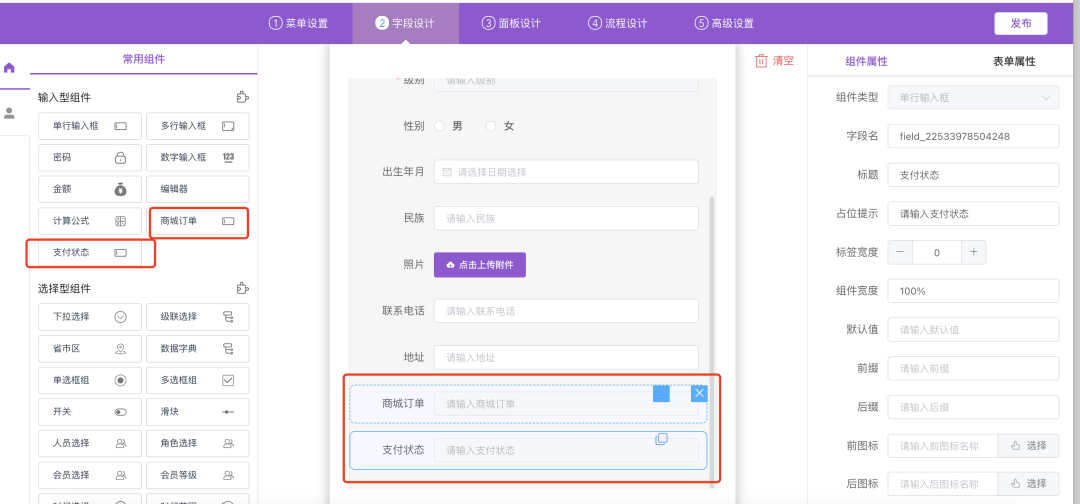Viewport: 1080px width, 504px height.
Task: Delete the selected 商城订单 field with X icon
Action: click(x=699, y=393)
